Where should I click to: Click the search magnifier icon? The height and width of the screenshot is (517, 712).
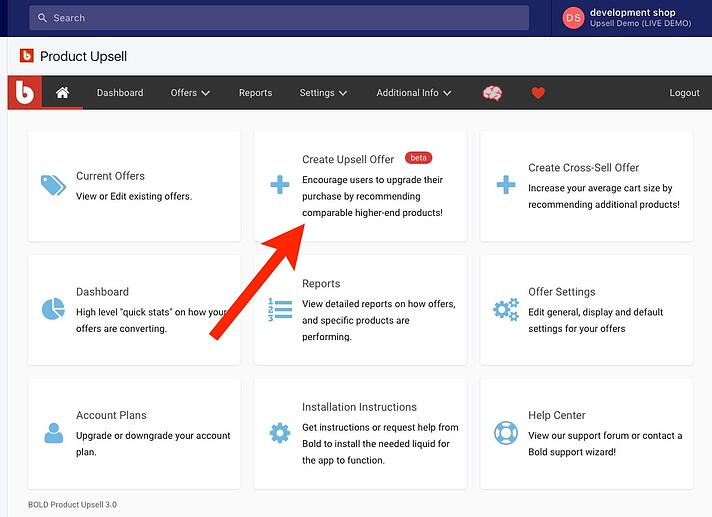pos(42,18)
